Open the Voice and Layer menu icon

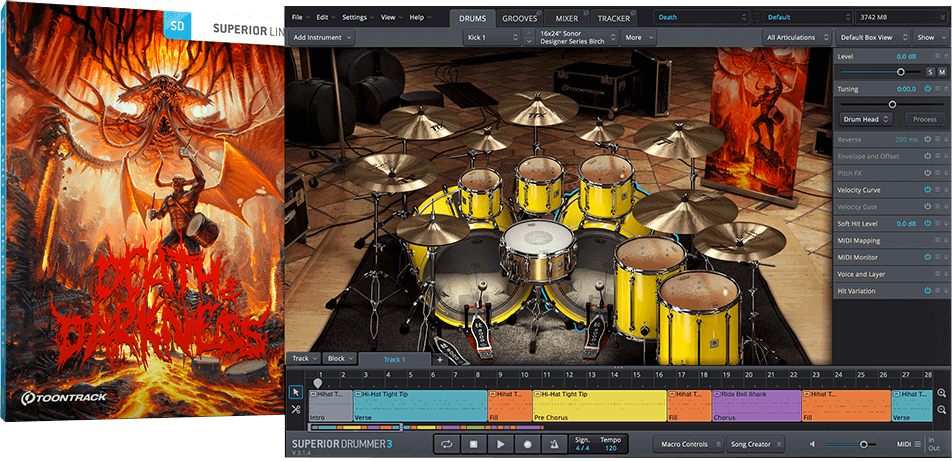click(937, 274)
